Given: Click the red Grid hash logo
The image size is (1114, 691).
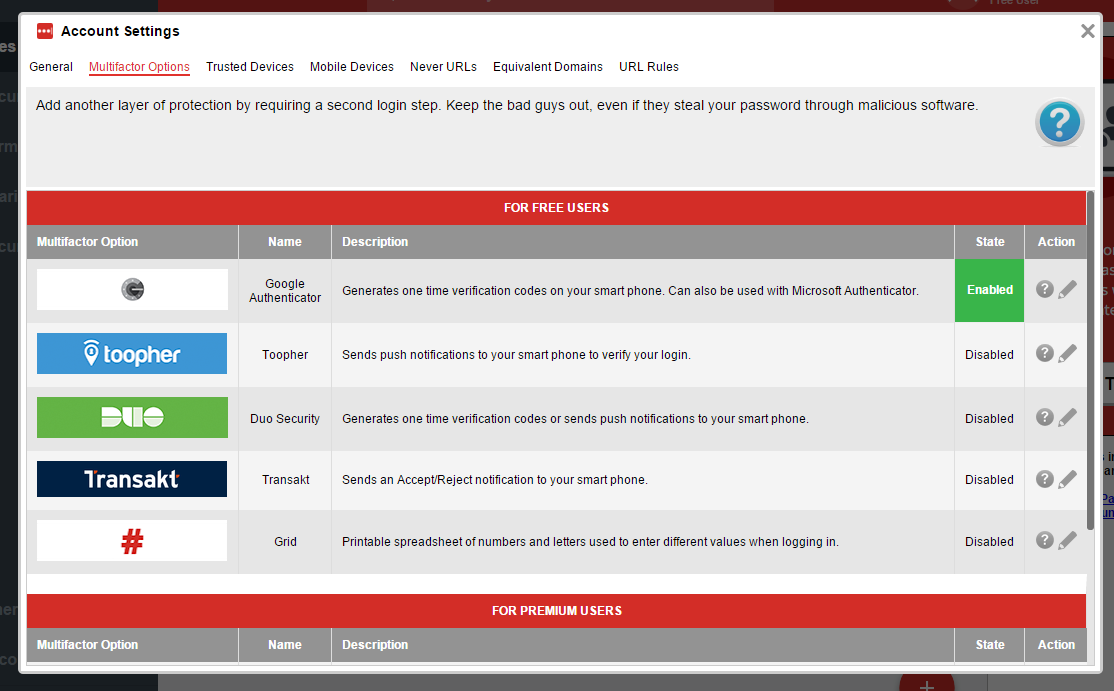Looking at the screenshot, I should coord(132,540).
